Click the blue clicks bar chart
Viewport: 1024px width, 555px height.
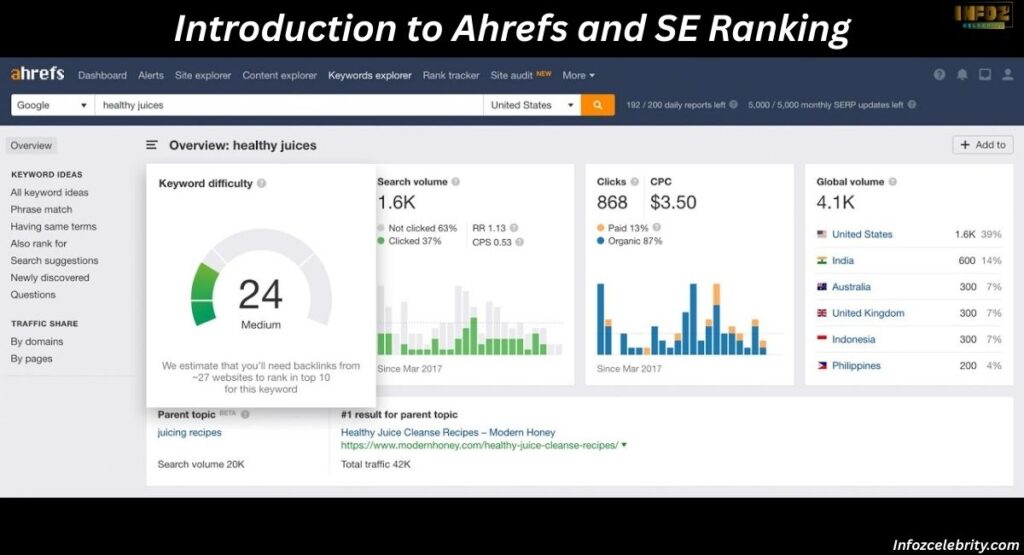[682, 319]
